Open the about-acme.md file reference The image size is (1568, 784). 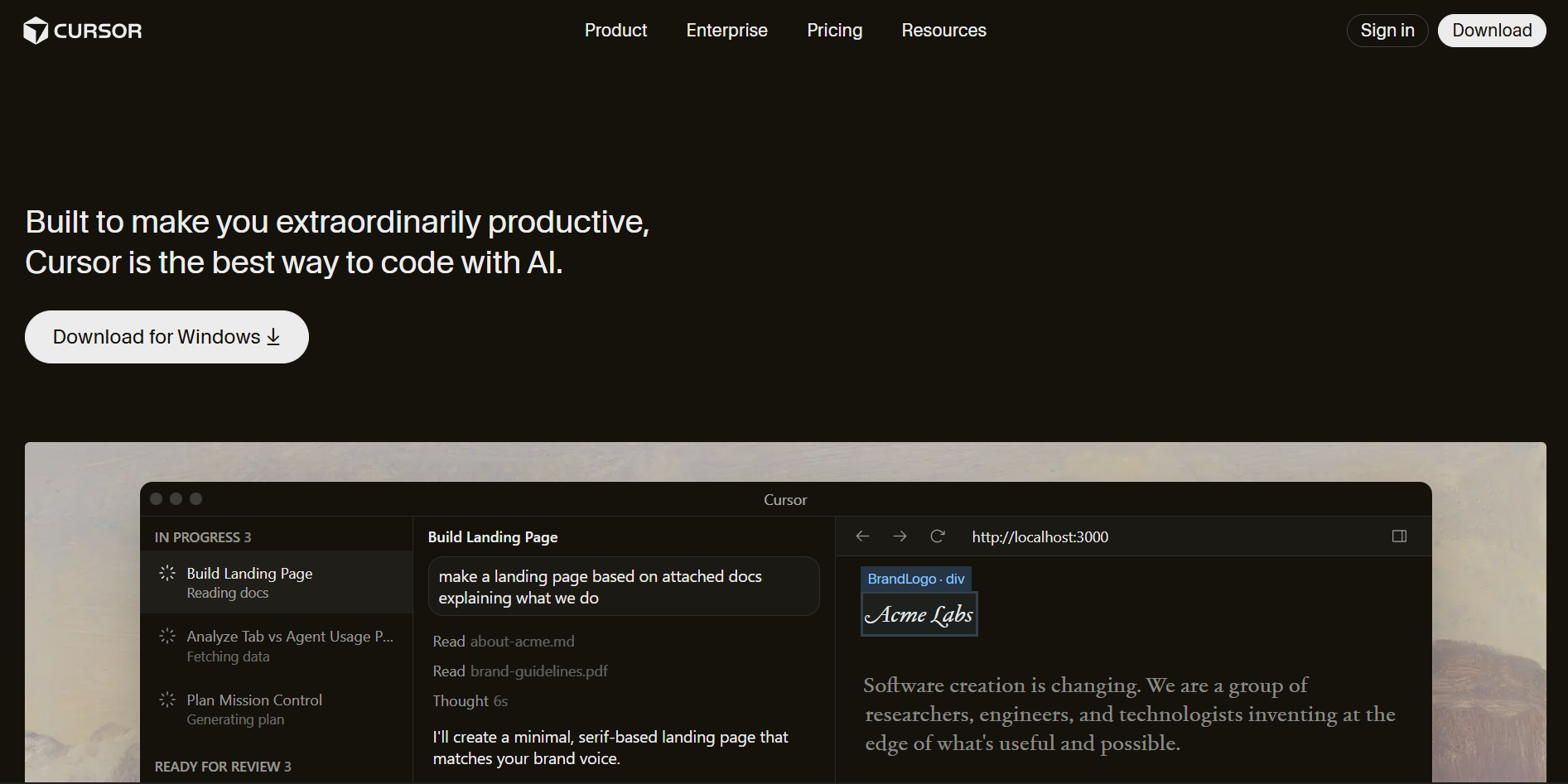[522, 642]
